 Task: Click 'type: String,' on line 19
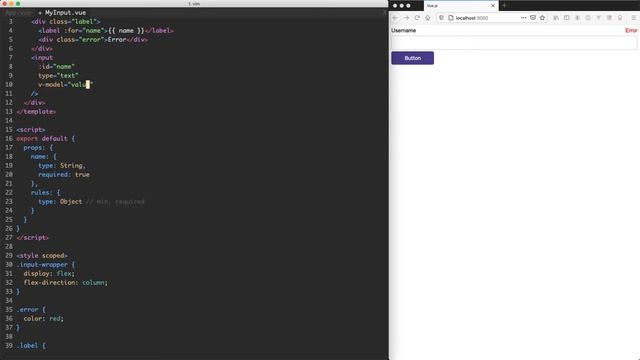(62, 165)
